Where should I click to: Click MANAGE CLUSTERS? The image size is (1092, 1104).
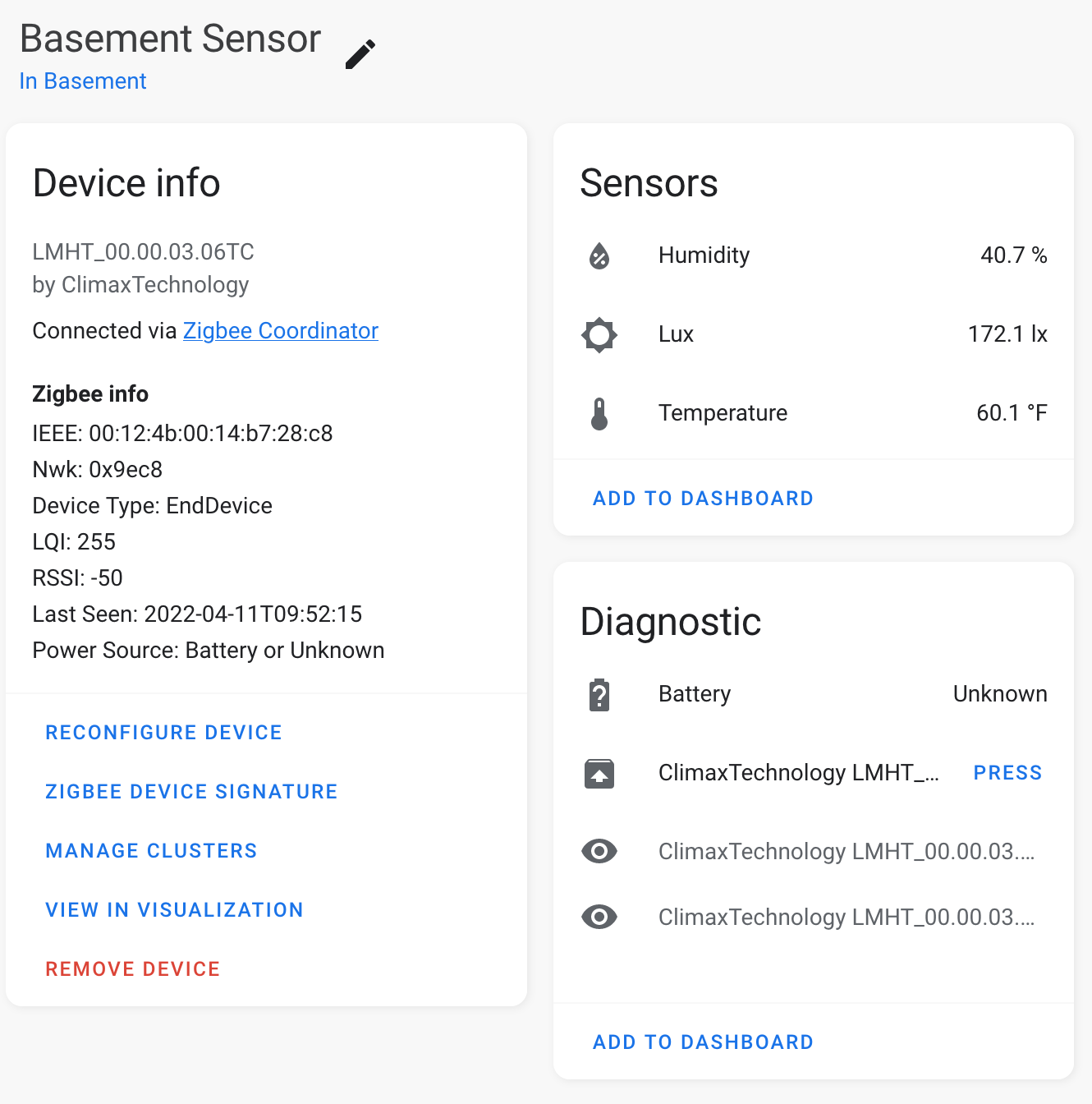pos(151,851)
